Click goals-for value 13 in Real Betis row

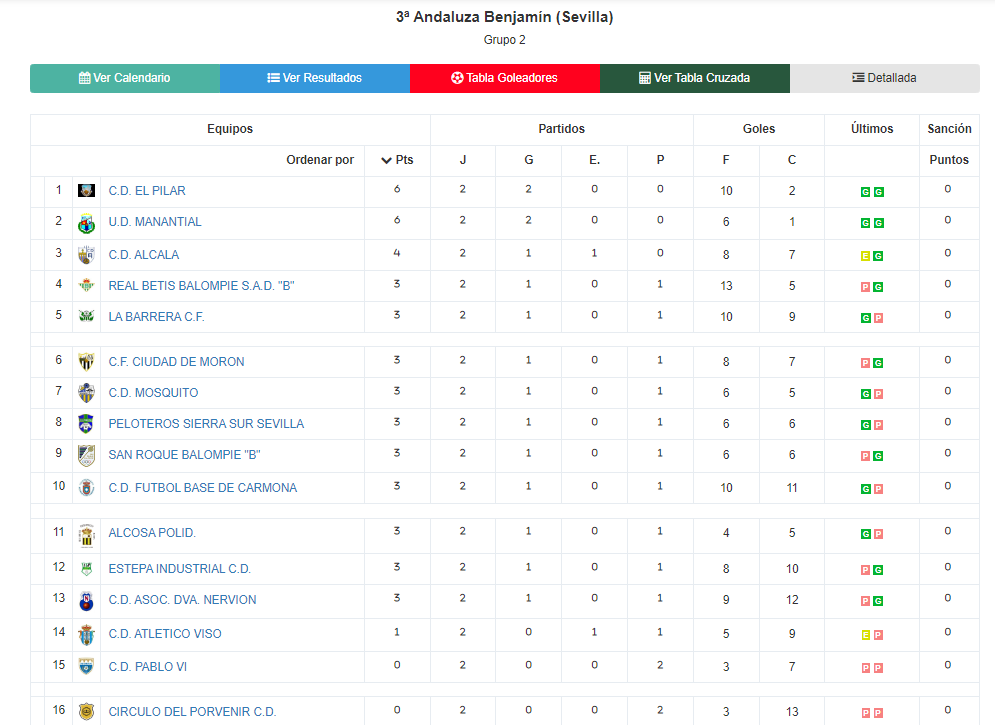tap(726, 286)
